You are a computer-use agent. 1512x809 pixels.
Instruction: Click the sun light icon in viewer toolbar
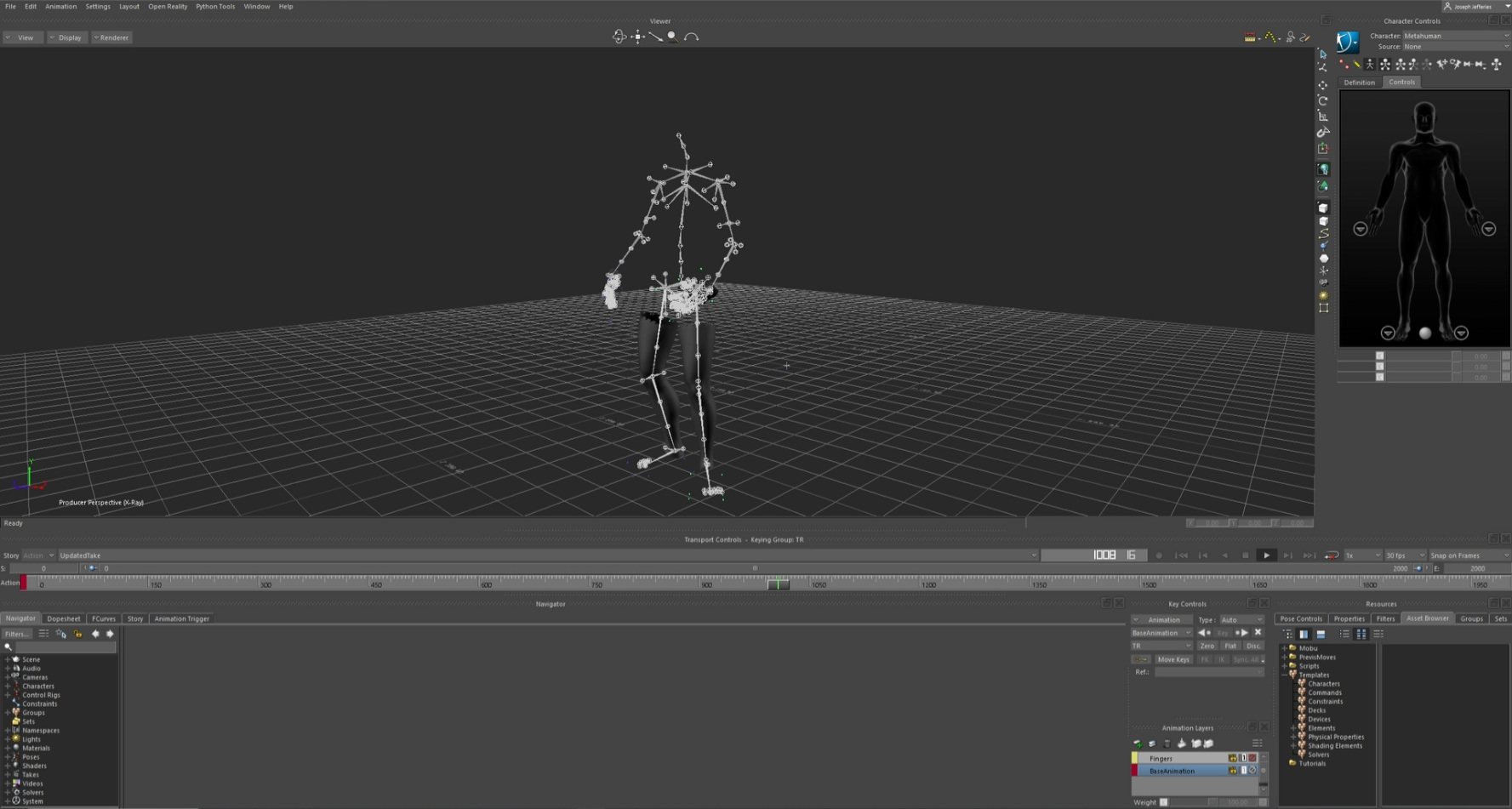(x=1323, y=295)
